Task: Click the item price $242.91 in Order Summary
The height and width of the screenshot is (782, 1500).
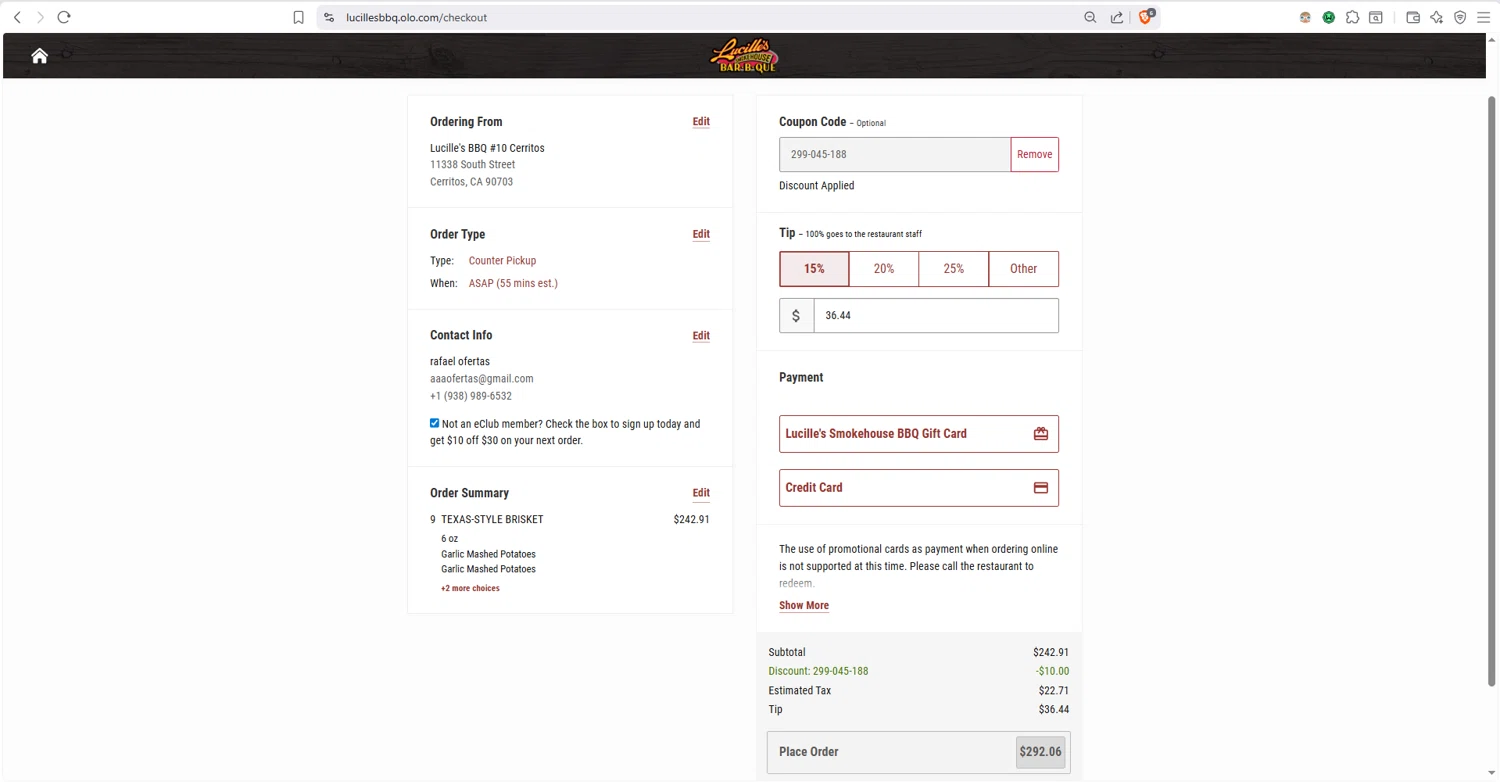Action: point(691,520)
